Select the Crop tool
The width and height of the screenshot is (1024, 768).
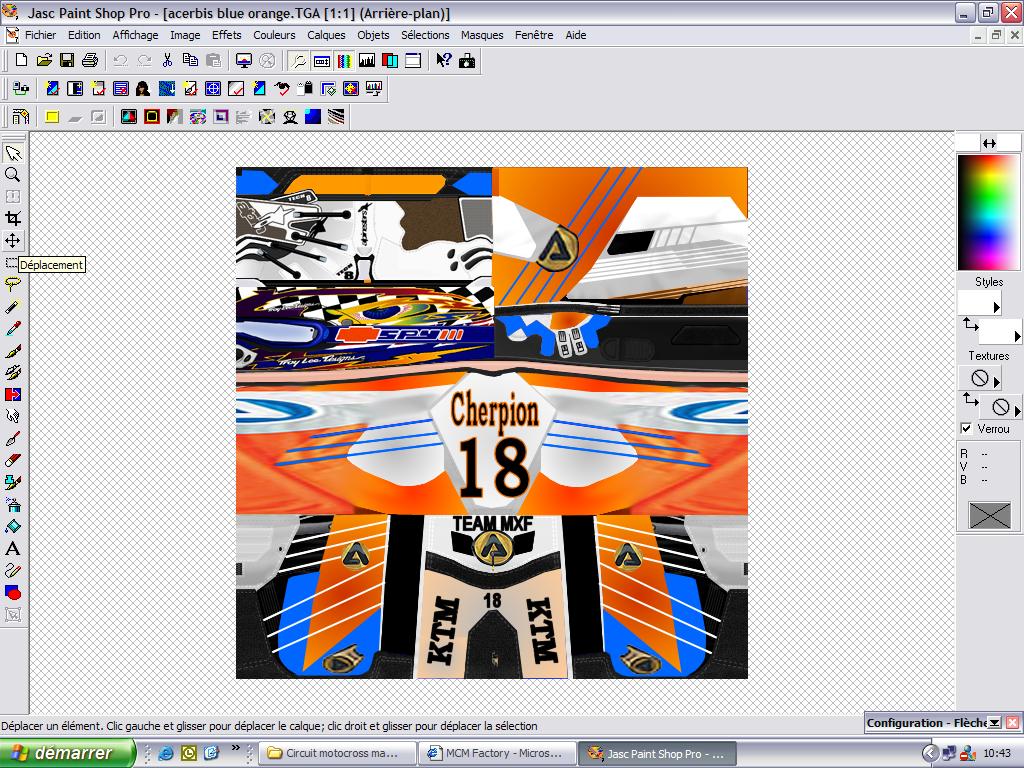(x=13, y=219)
